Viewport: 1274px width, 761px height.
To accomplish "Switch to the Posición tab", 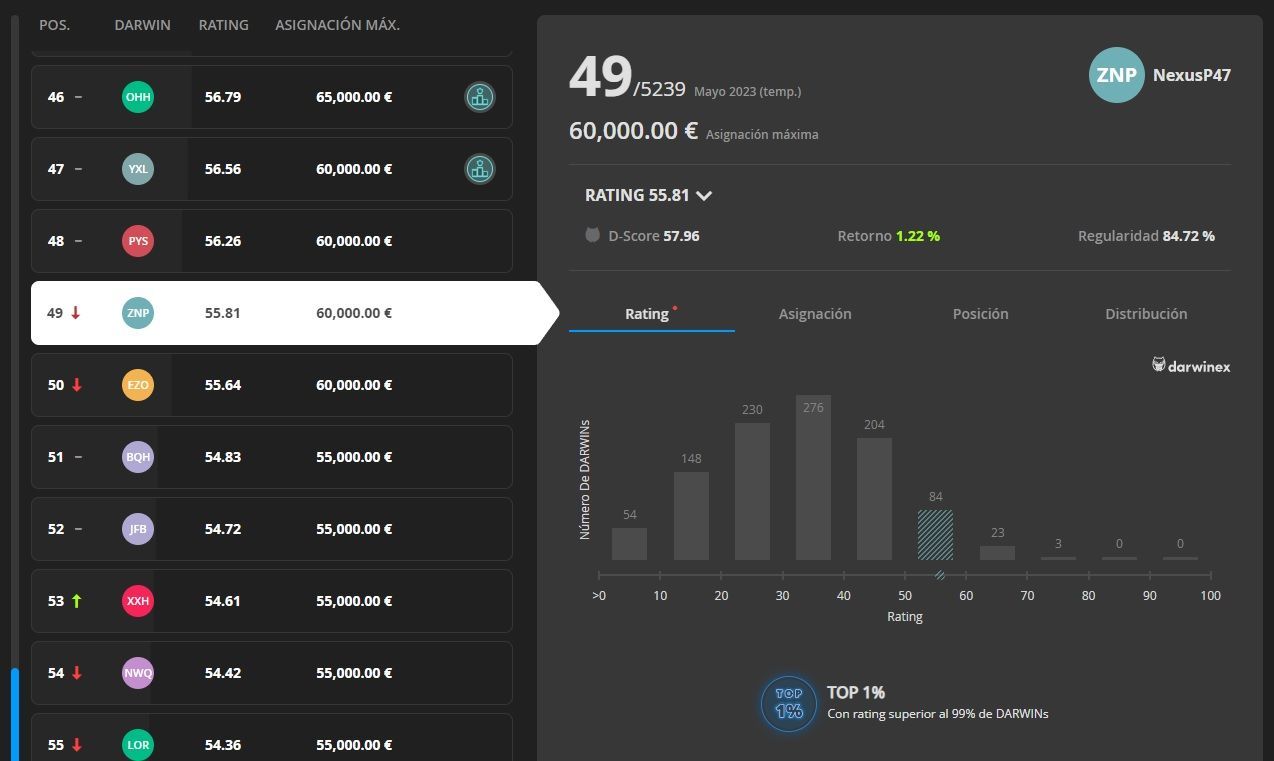I will pos(980,313).
